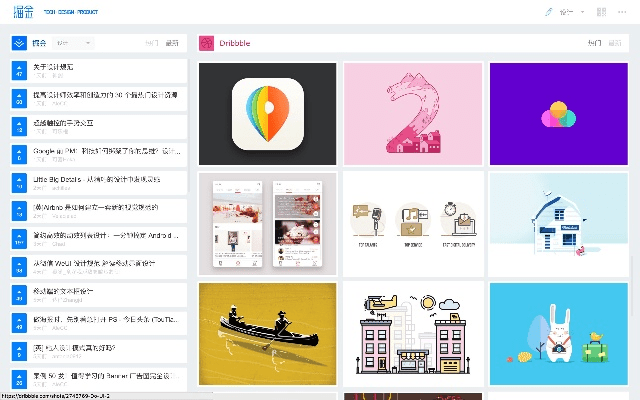Open the grid layout icon in header

[601, 12]
